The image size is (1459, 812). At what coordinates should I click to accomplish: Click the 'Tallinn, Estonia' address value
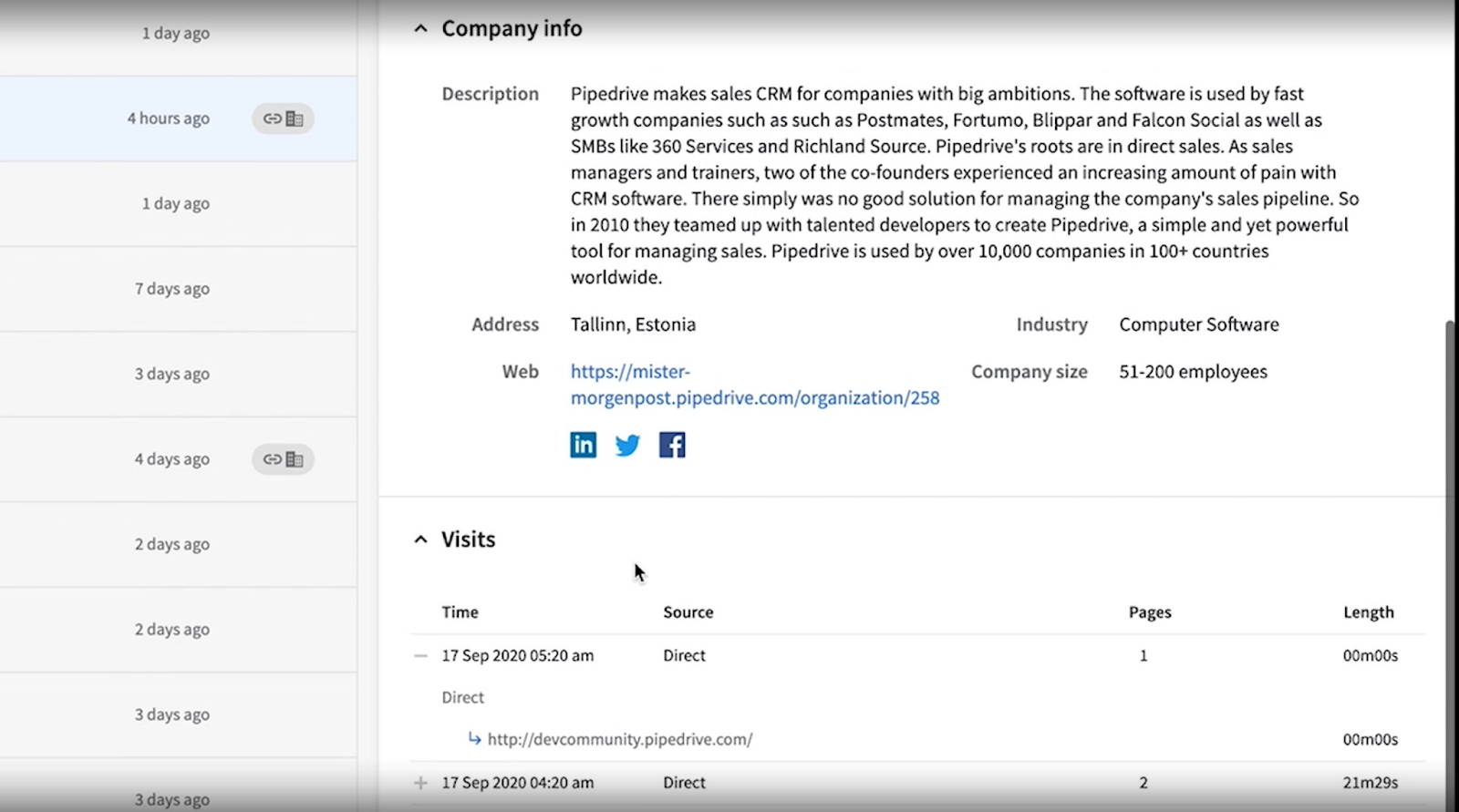[633, 324]
